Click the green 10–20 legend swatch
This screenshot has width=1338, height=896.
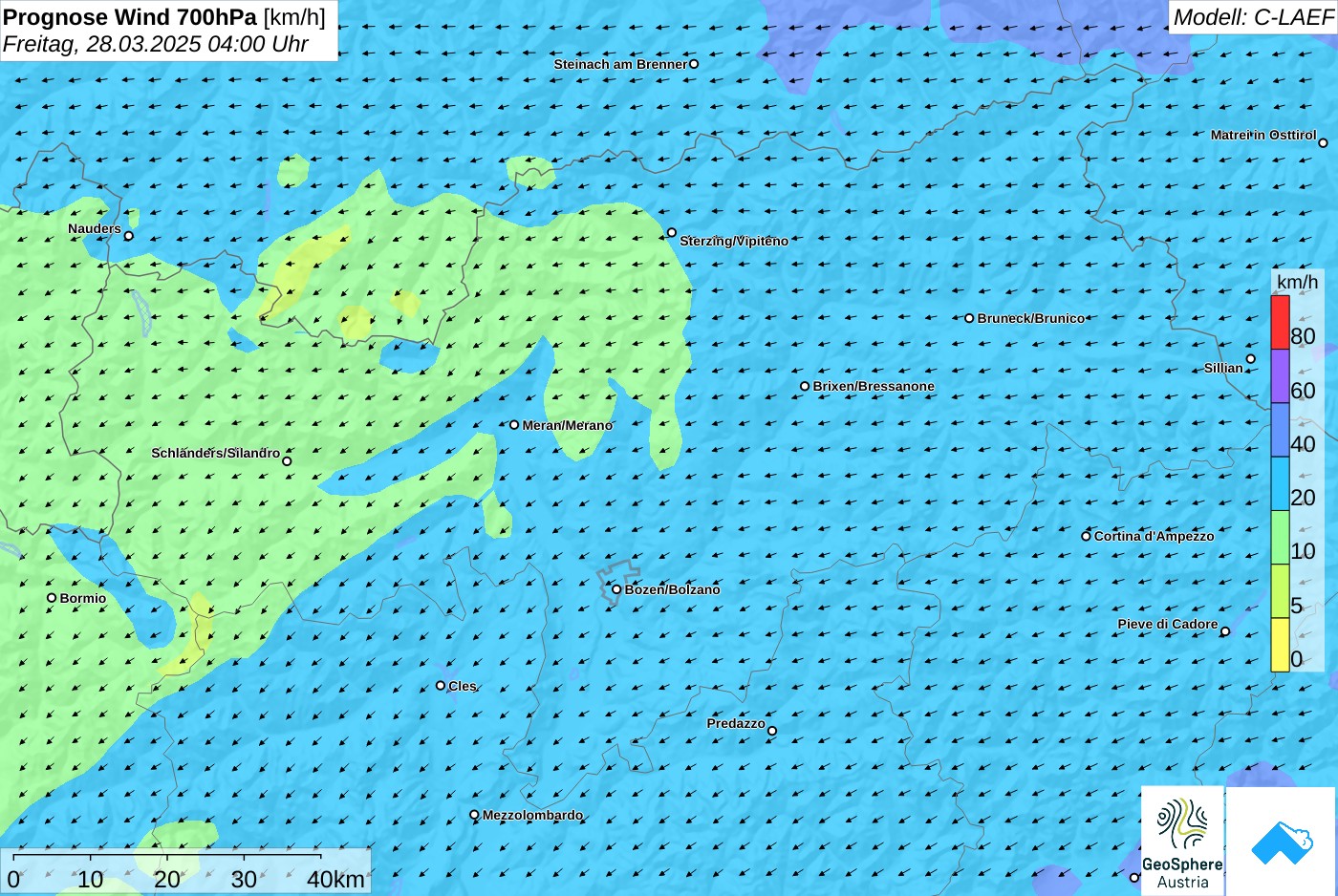click(x=1280, y=538)
